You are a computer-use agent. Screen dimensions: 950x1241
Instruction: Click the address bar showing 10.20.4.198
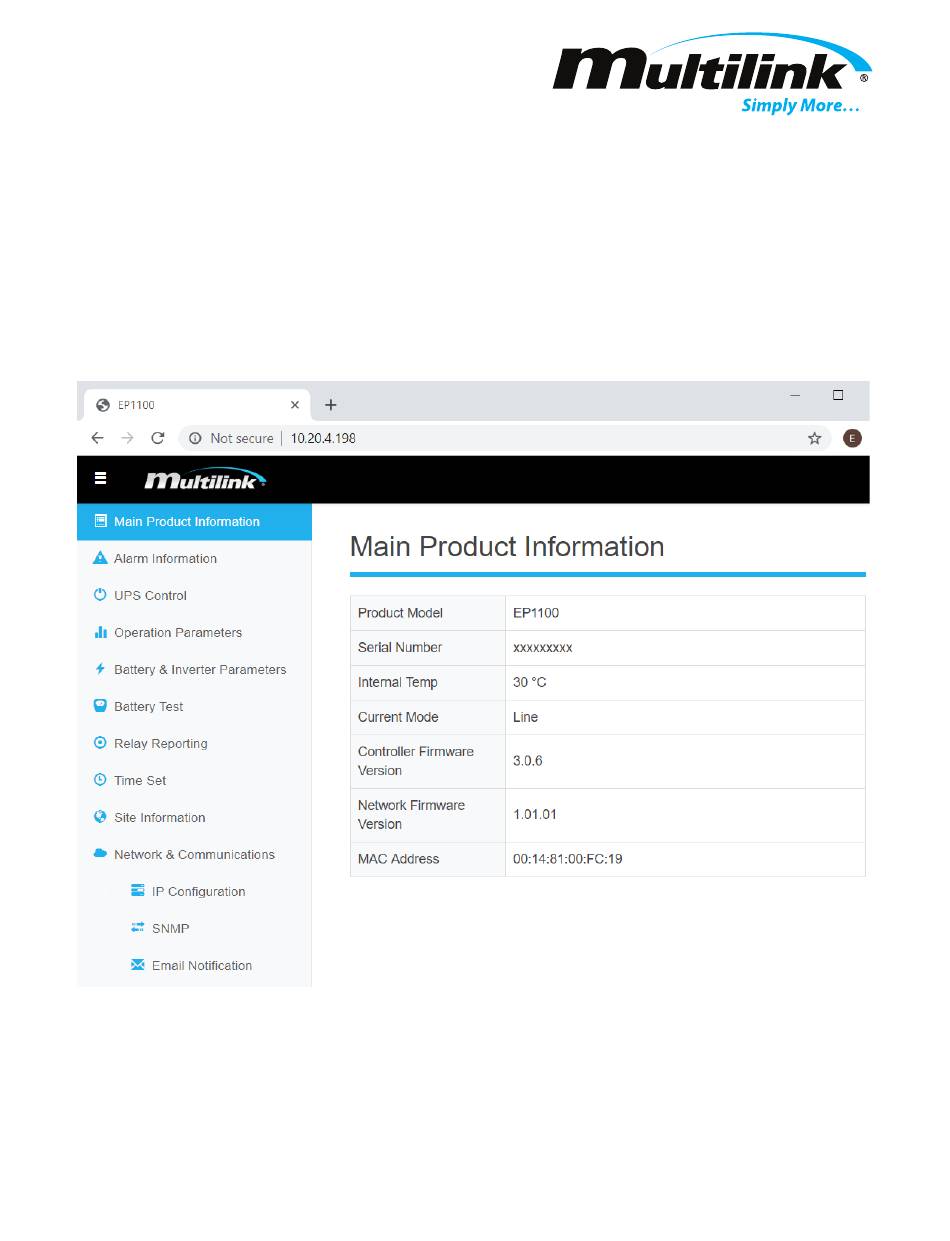(x=505, y=438)
